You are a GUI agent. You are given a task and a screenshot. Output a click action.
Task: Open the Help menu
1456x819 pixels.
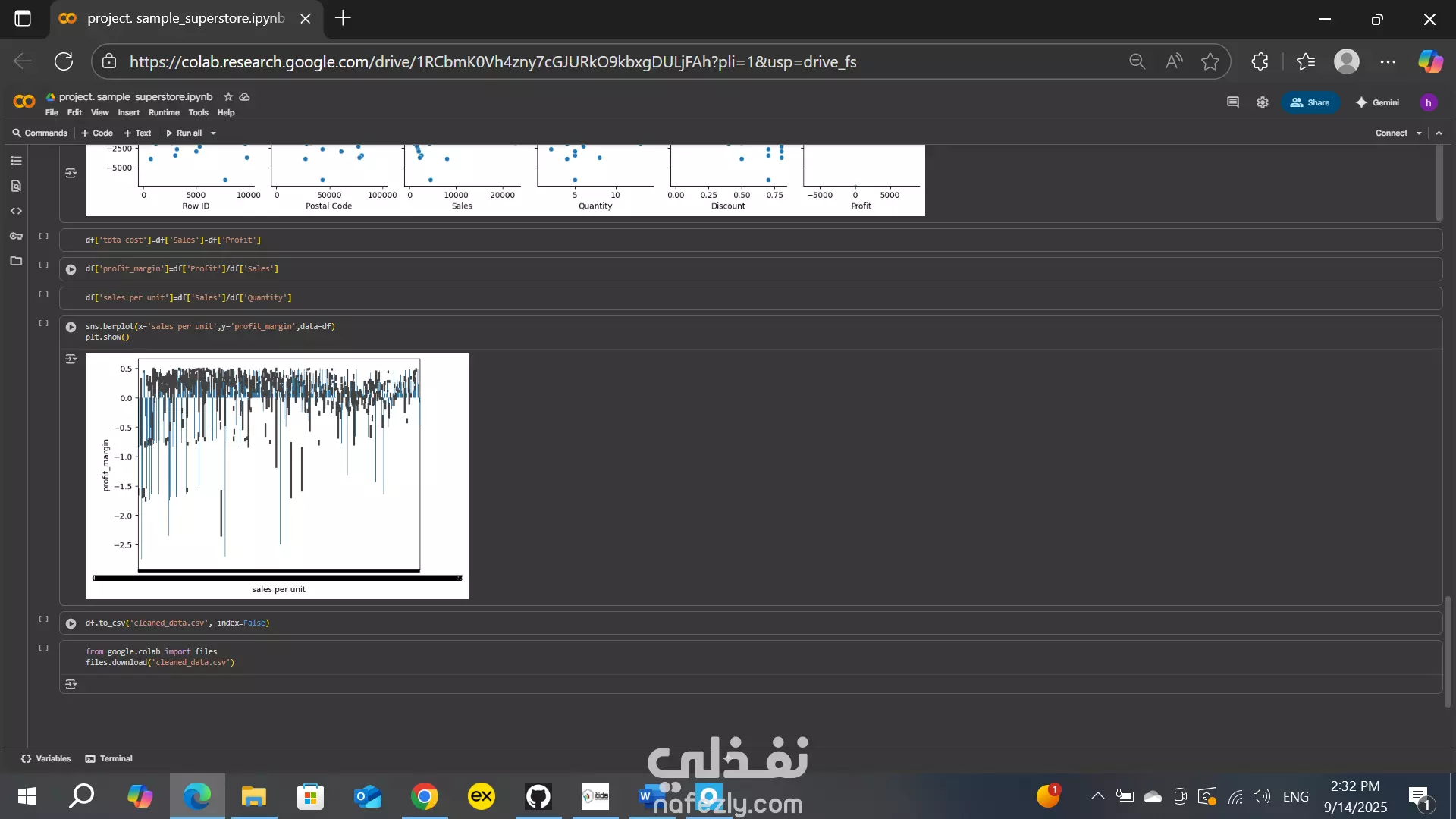(x=226, y=113)
